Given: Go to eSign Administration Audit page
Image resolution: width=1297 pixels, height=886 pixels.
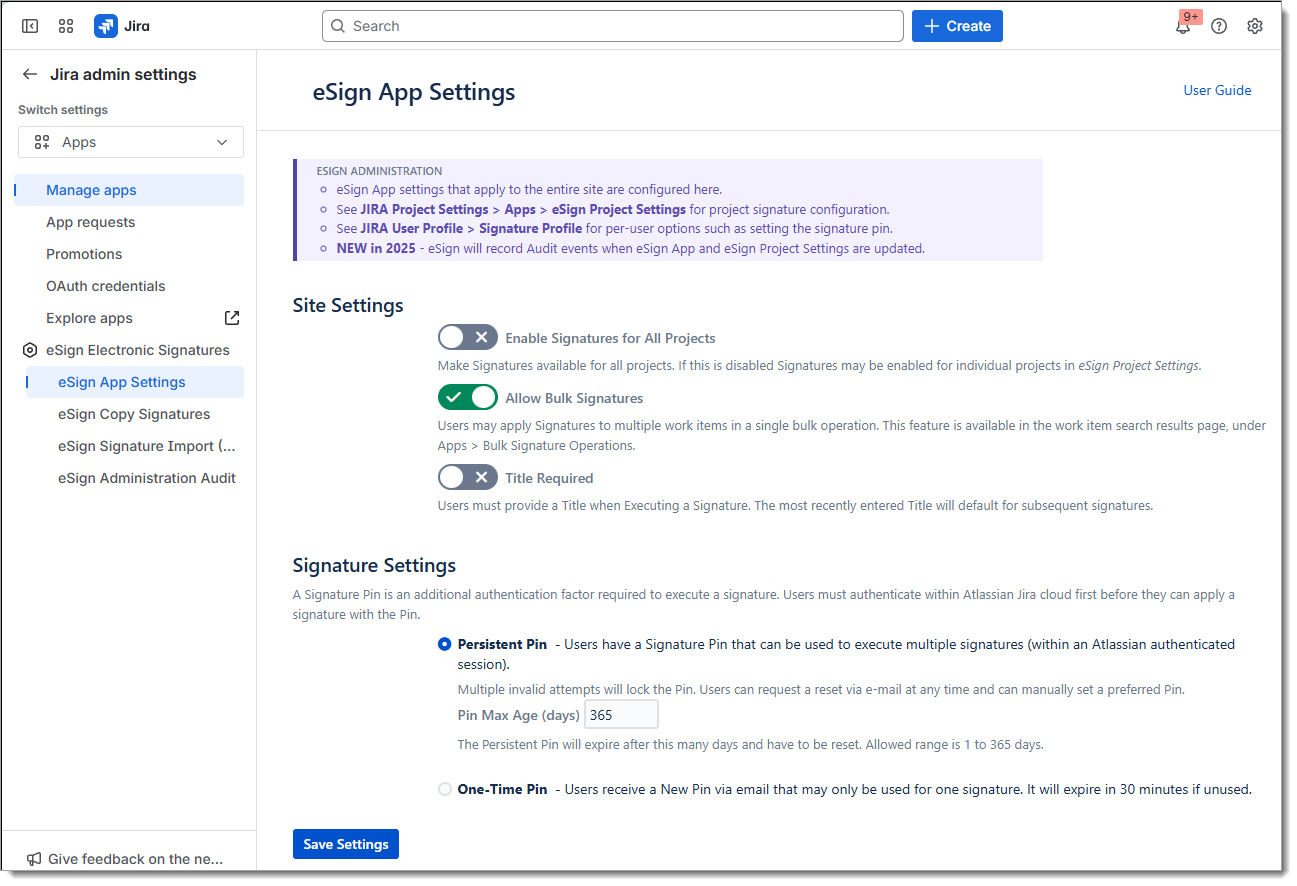Looking at the screenshot, I should (x=147, y=478).
